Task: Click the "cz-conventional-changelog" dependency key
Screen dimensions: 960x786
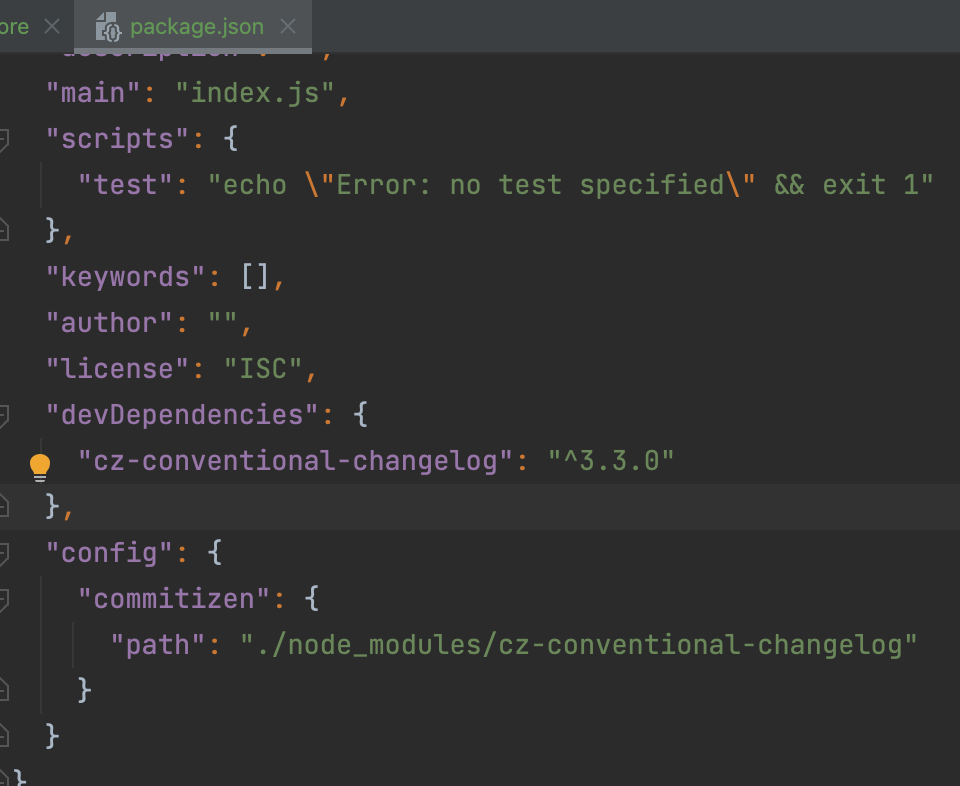Action: 295,461
